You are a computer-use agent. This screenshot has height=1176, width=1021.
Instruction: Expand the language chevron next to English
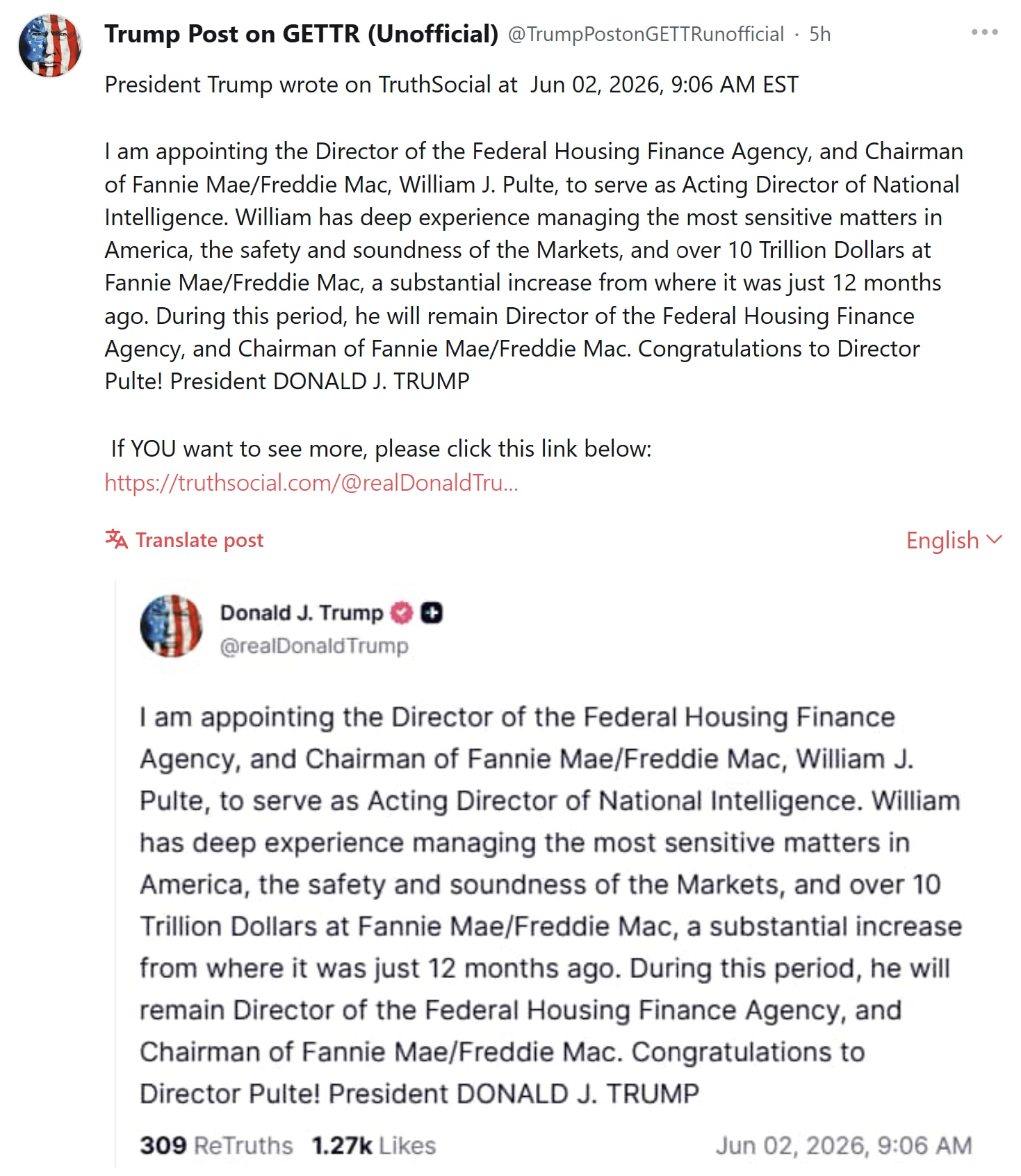pyautogui.click(x=995, y=539)
